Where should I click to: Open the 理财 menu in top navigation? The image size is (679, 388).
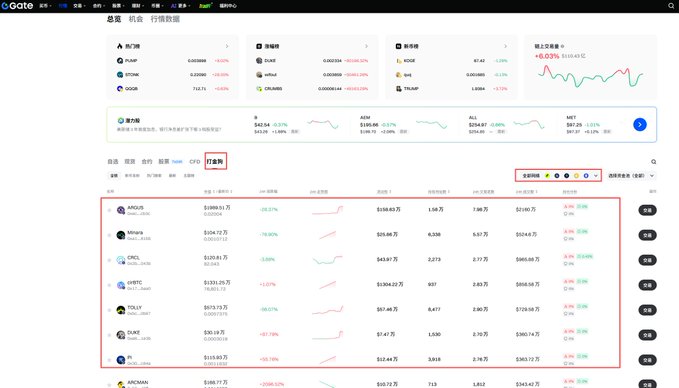pyautogui.click(x=138, y=6)
